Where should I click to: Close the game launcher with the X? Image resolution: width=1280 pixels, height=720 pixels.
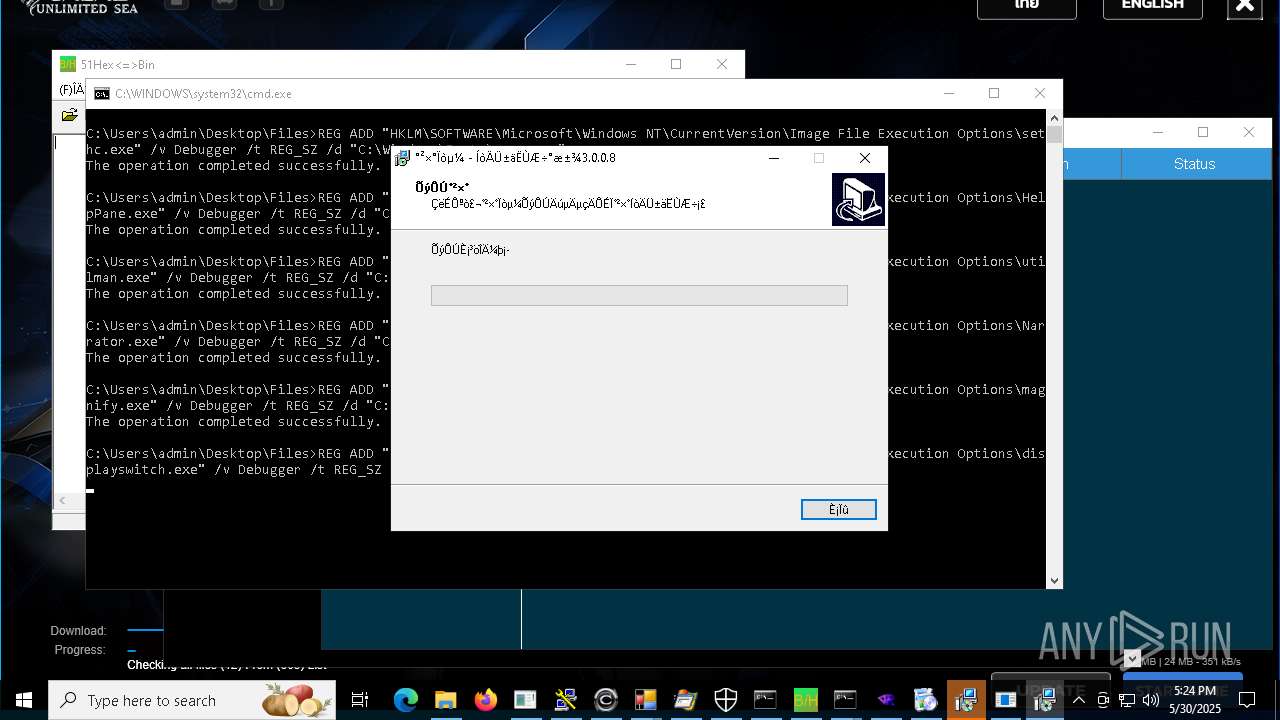(x=1245, y=7)
